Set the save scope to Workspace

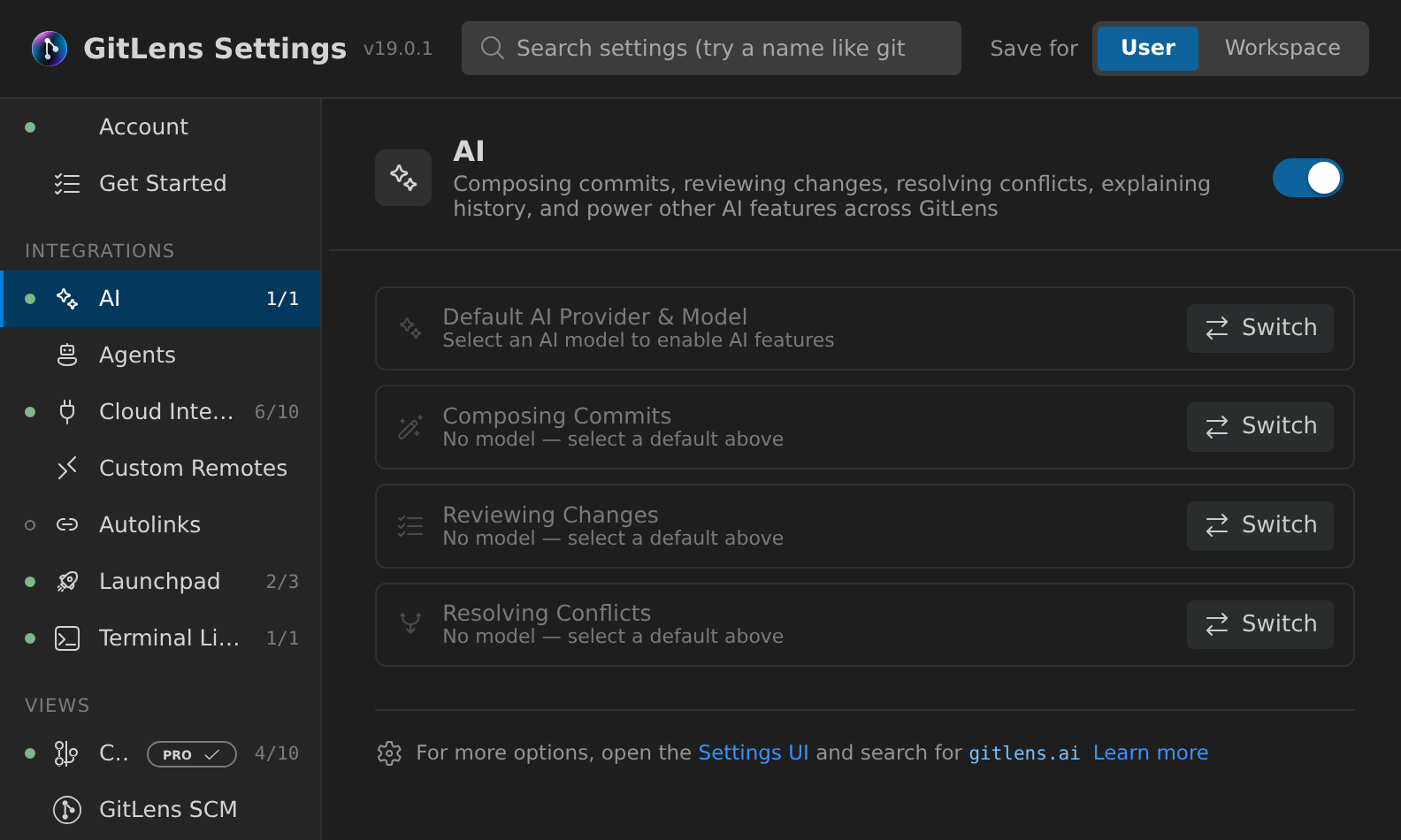click(1282, 48)
